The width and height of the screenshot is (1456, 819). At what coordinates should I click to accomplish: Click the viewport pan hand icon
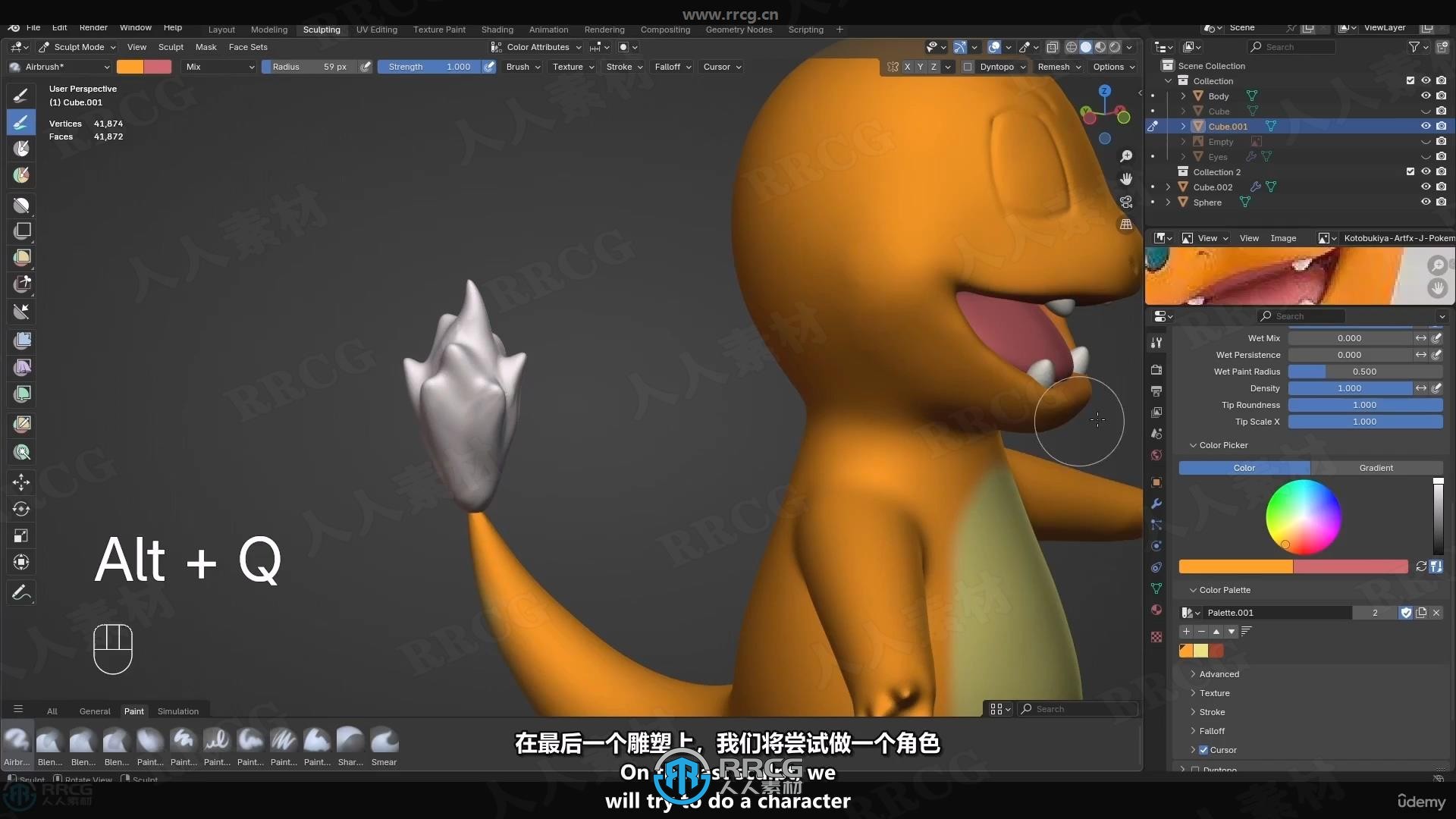pyautogui.click(x=1126, y=178)
